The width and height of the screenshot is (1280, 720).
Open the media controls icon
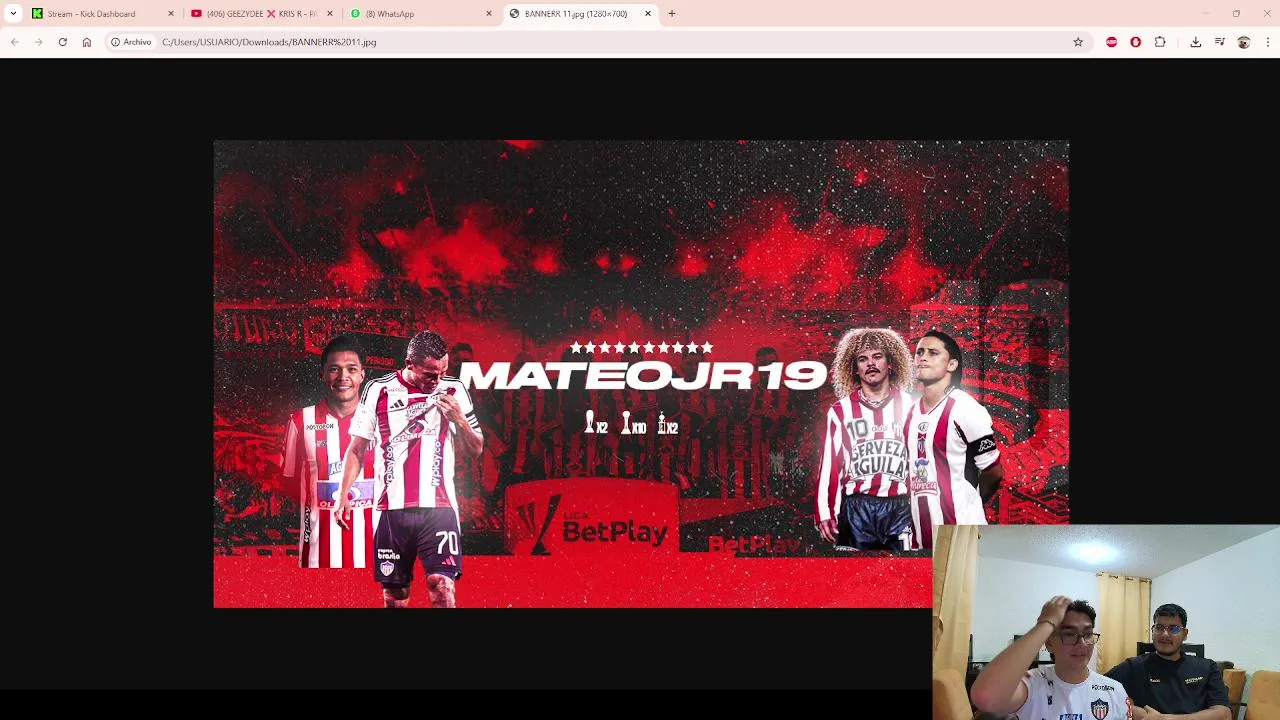click(1220, 42)
